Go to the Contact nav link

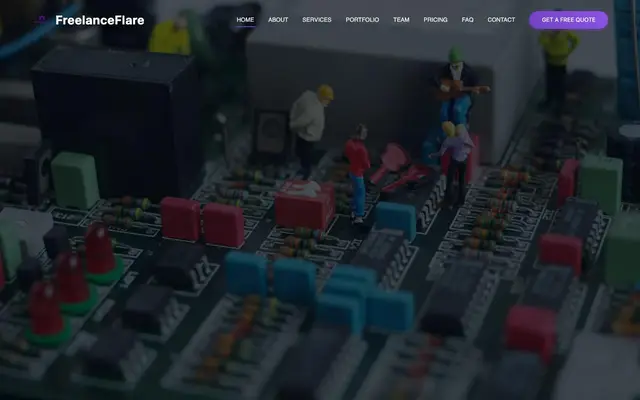pos(501,20)
